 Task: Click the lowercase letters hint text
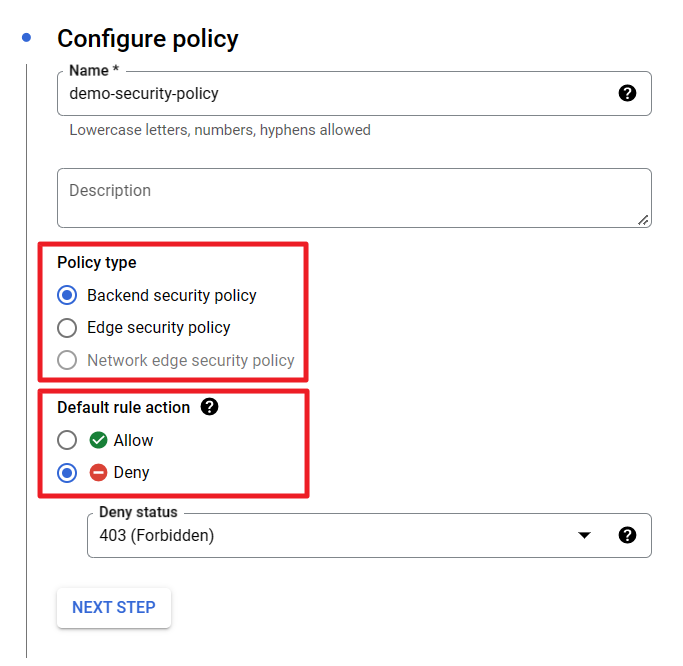tap(220, 130)
